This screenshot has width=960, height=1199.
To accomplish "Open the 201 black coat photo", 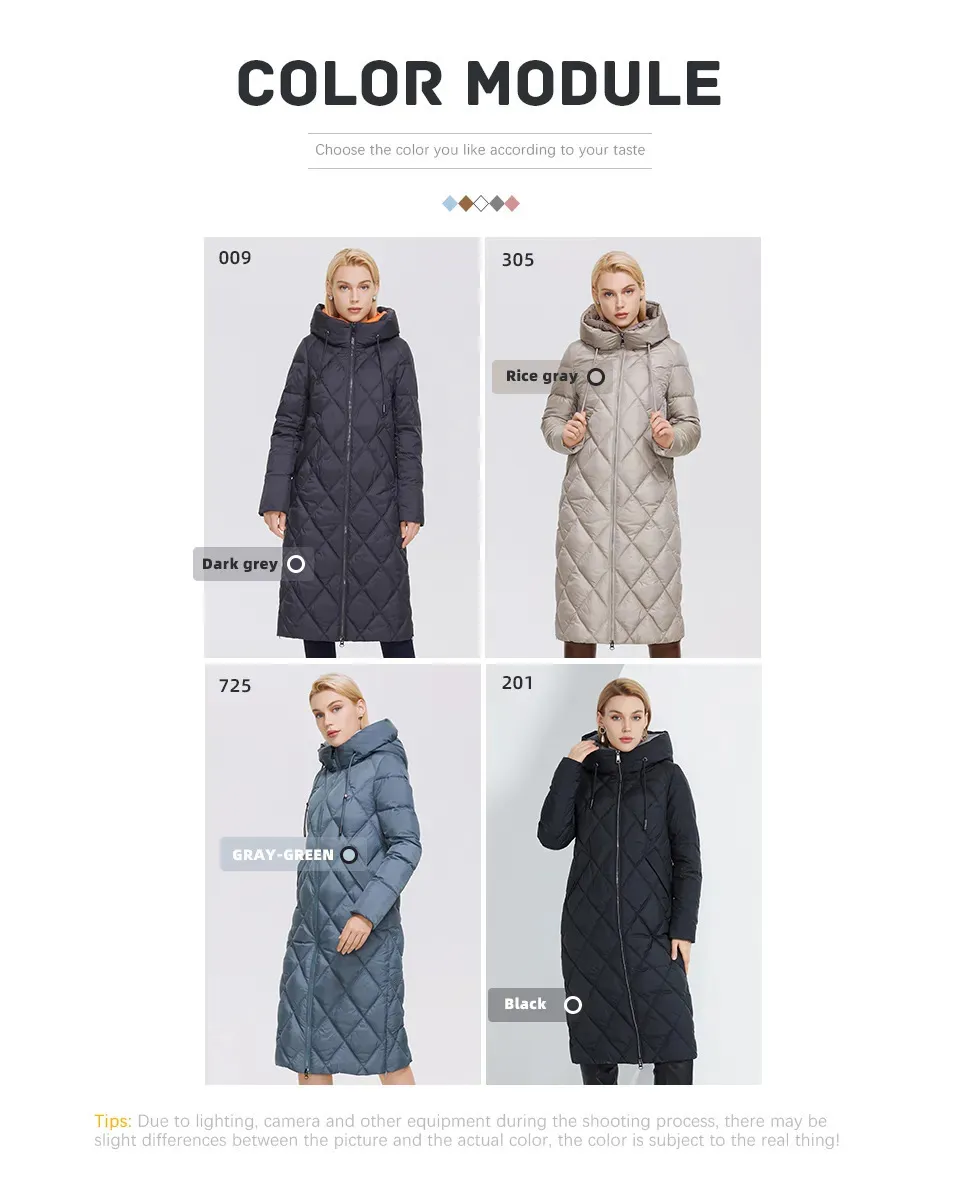I will (623, 874).
